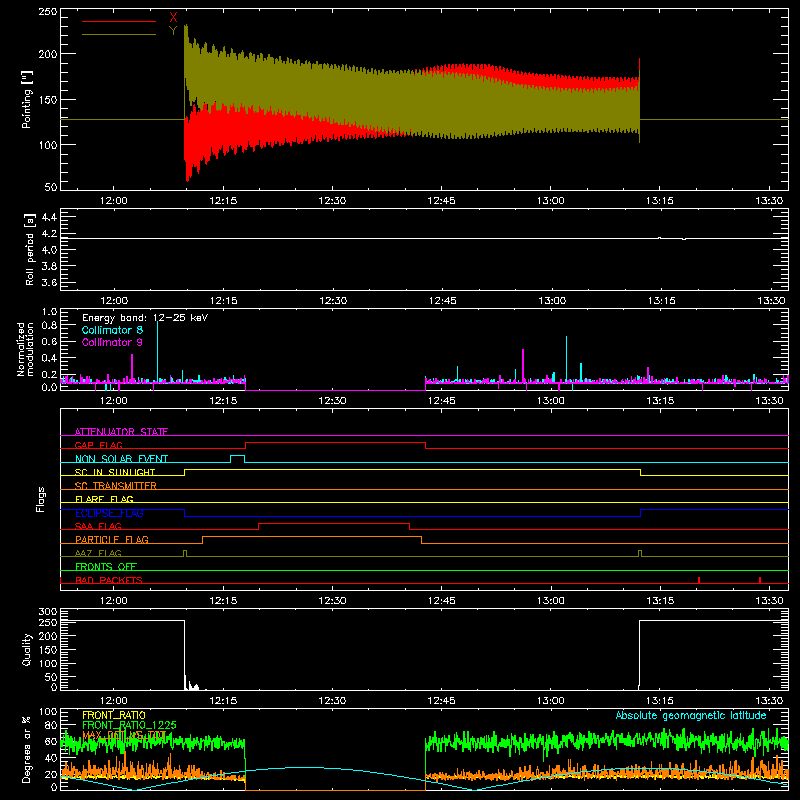800x800 pixels.
Task: Click the cyan 'Collimator 8' legend label
Action: (x=112, y=330)
